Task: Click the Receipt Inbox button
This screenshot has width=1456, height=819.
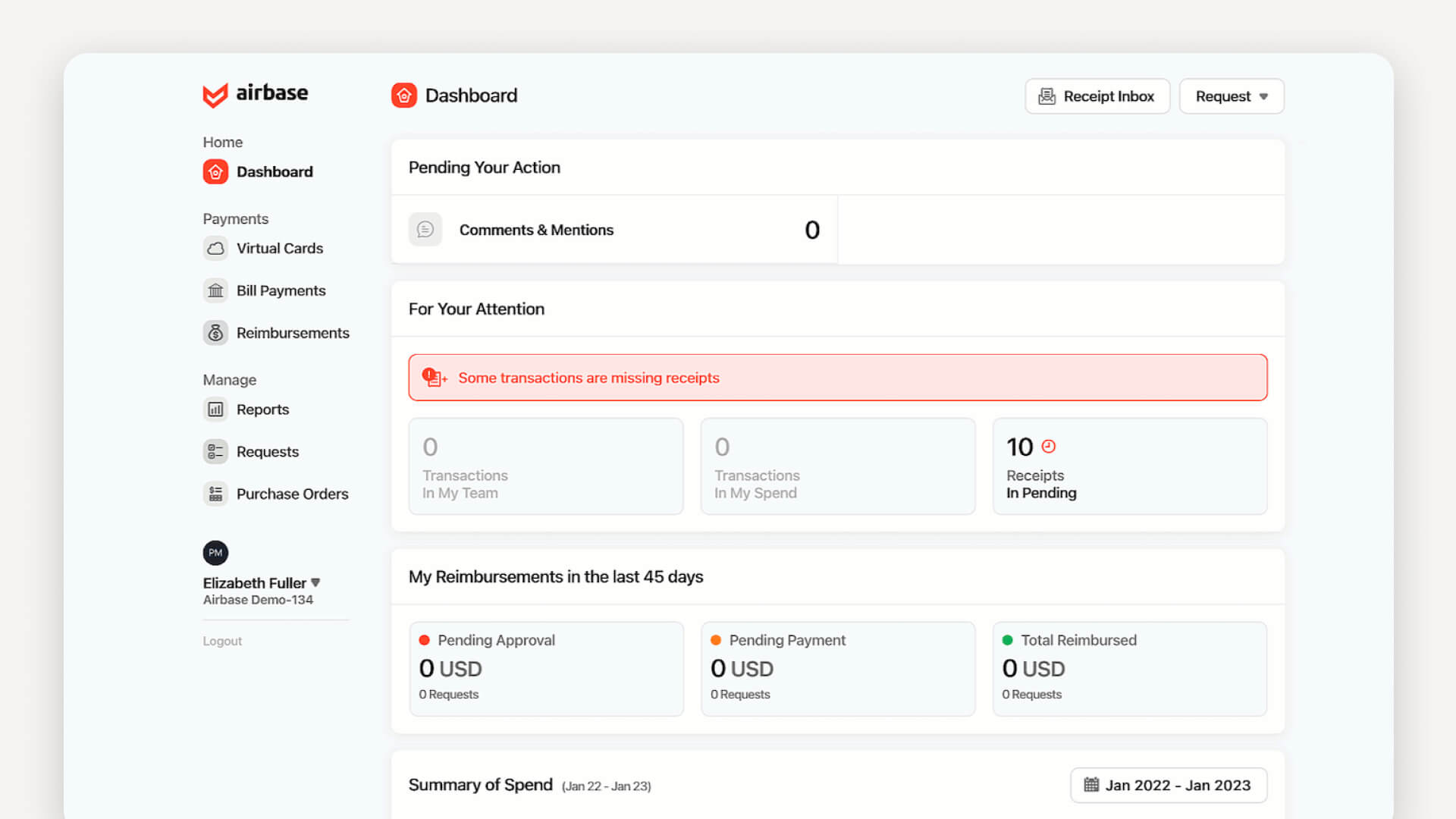Action: click(x=1097, y=96)
